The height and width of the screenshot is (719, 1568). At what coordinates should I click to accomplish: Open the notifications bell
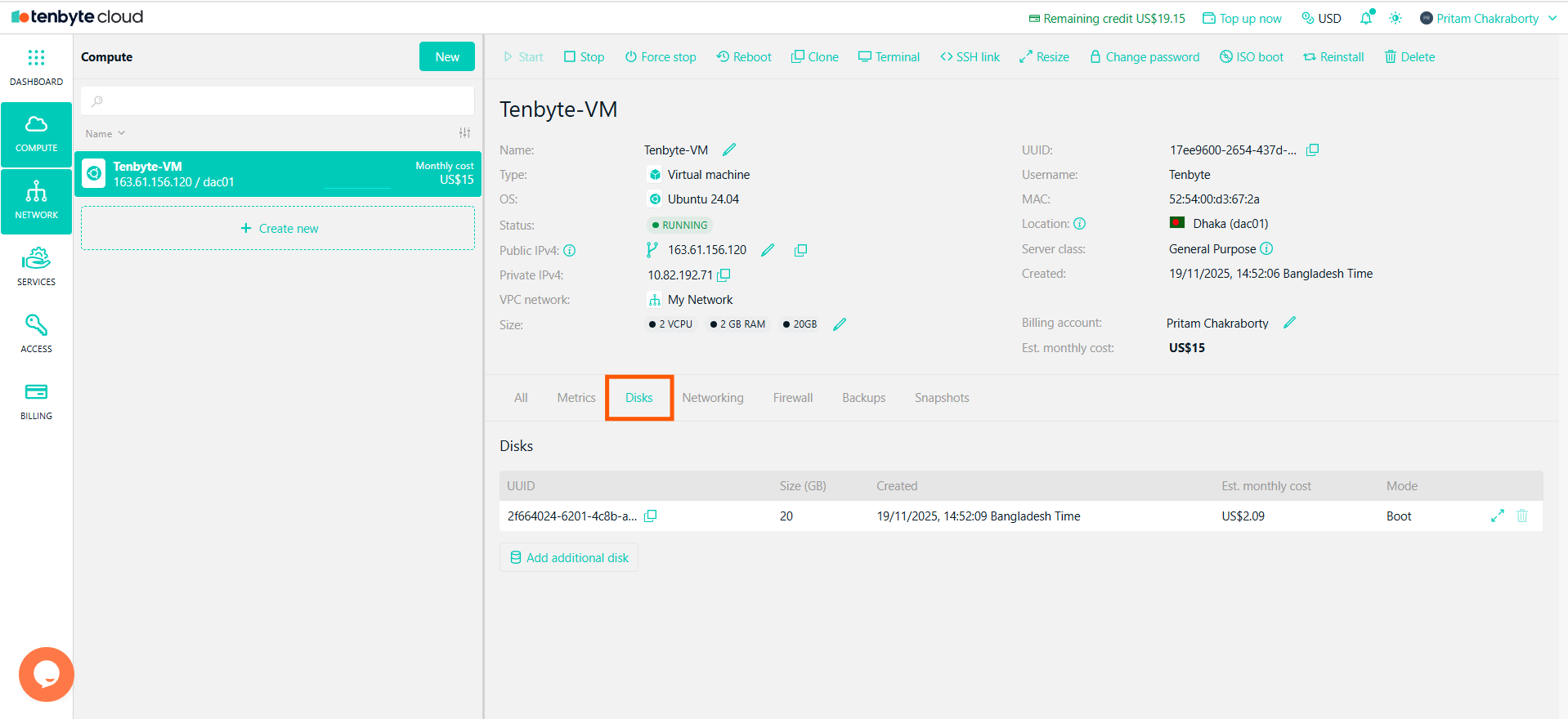click(x=1366, y=18)
